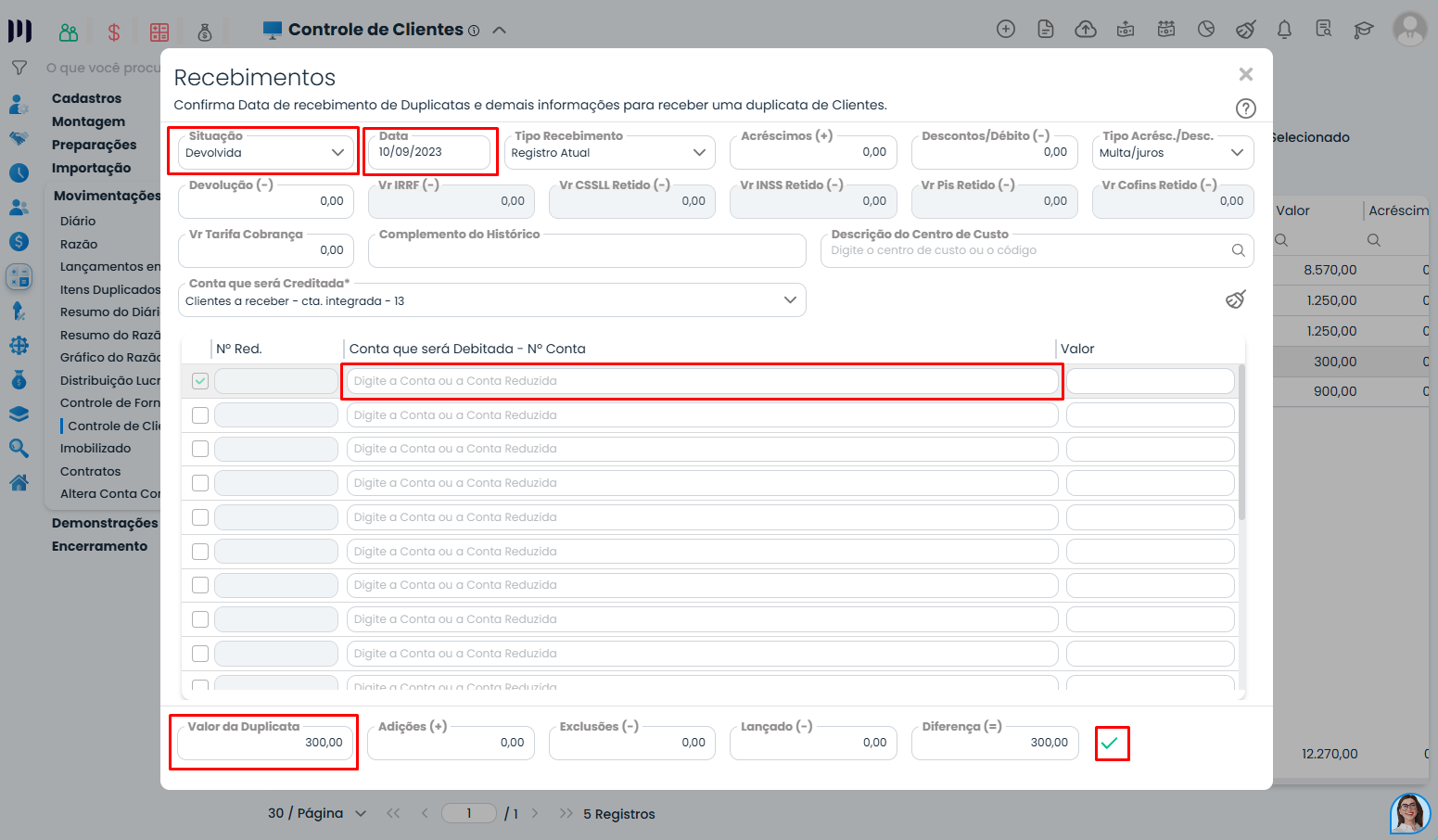Click the first Conta que será Debitada field
This screenshot has width=1438, height=840.
702,381
